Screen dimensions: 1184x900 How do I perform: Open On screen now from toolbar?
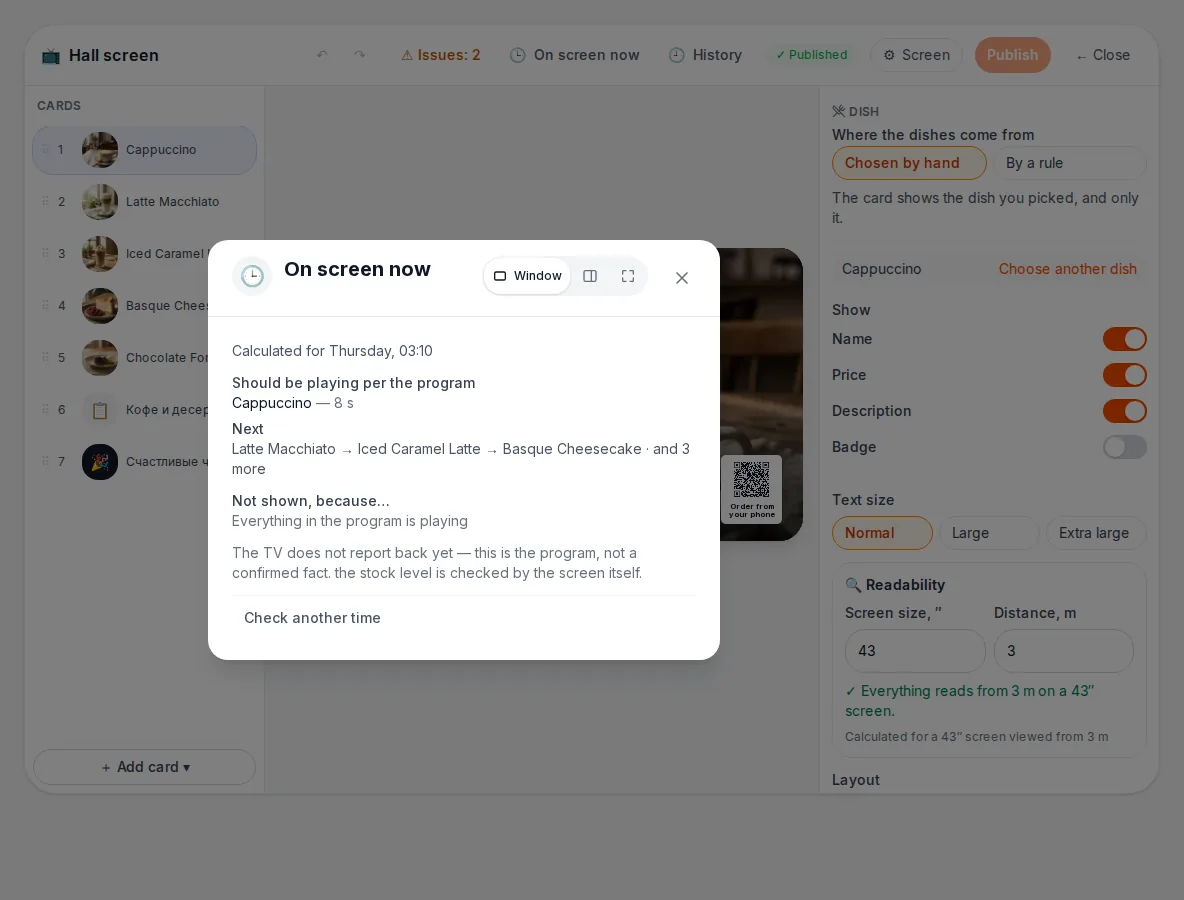tap(575, 55)
